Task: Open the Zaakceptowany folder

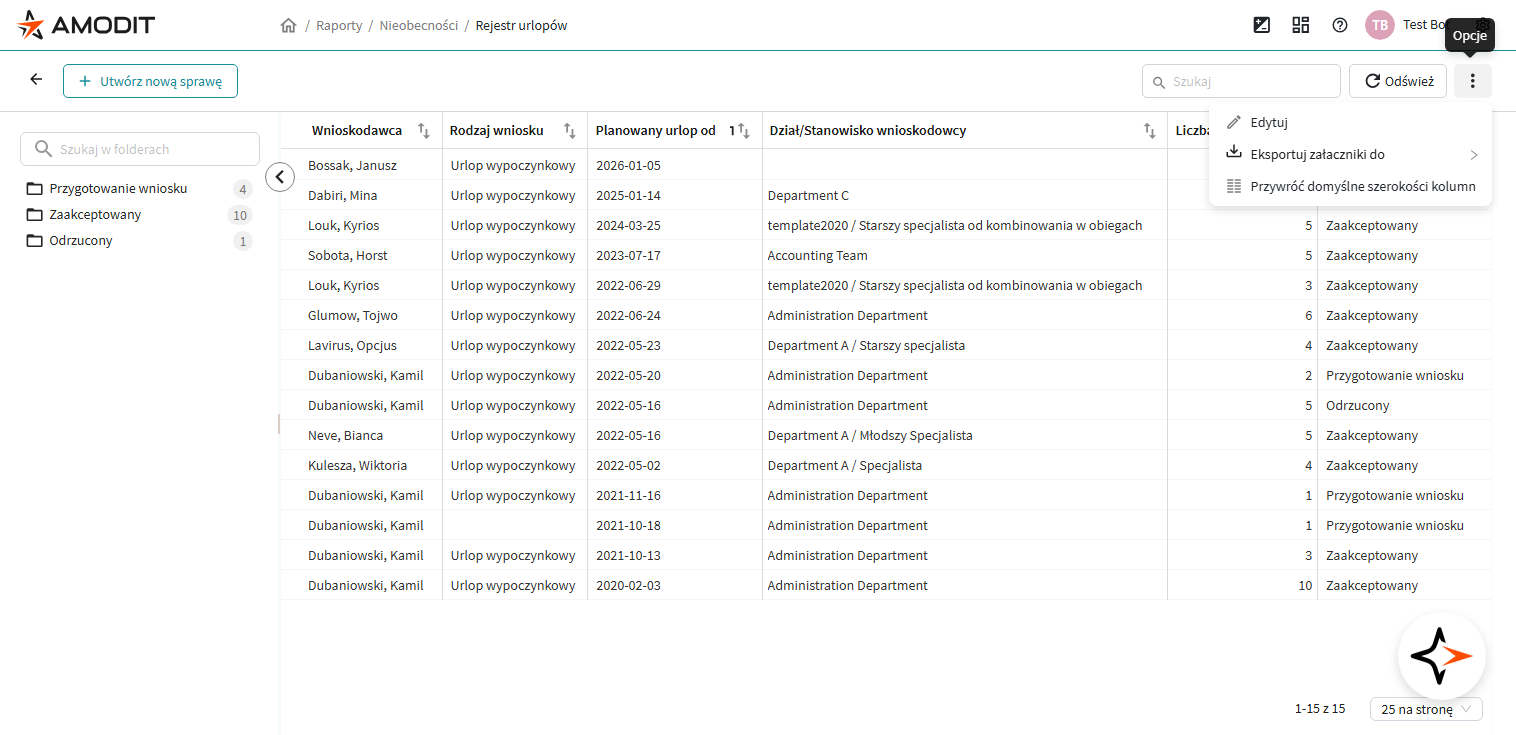Action: pos(95,215)
